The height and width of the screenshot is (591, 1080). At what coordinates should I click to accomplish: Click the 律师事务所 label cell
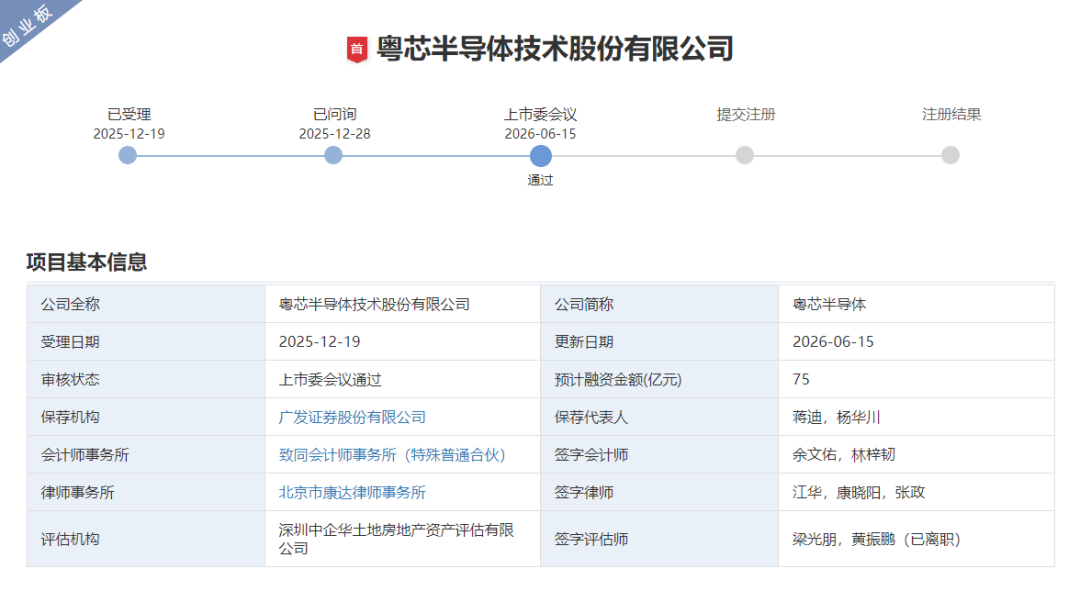pyautogui.click(x=146, y=492)
